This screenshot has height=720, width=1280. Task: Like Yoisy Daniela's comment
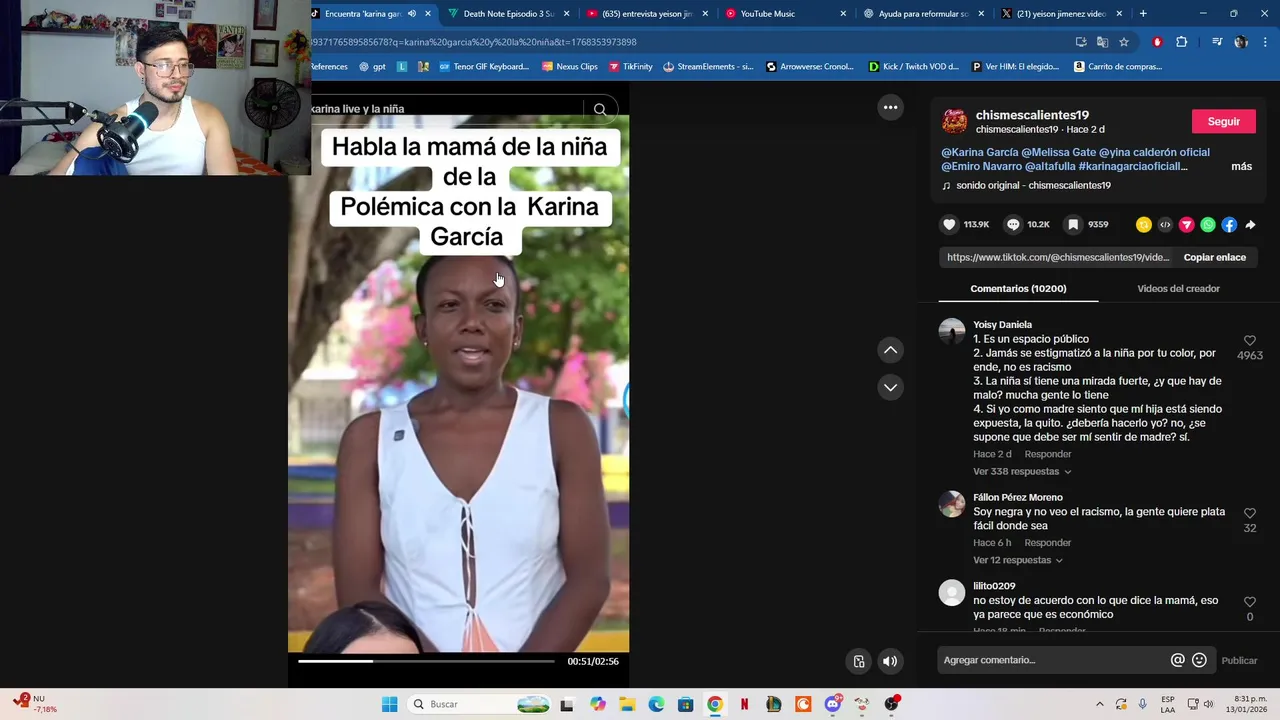(x=1249, y=341)
